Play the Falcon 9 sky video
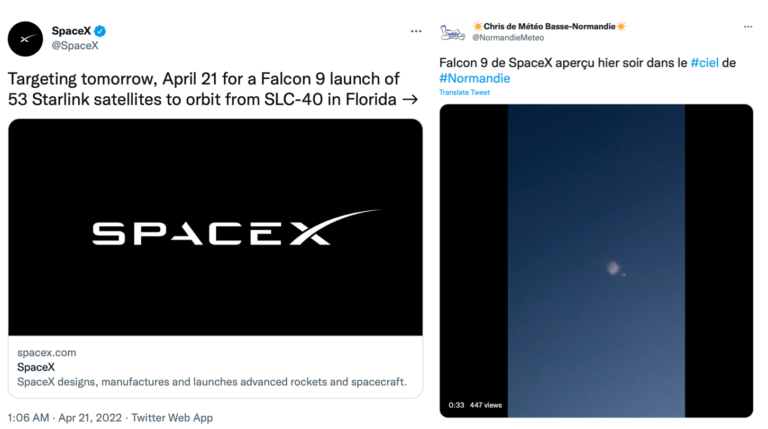The image size is (768, 429). [x=596, y=260]
